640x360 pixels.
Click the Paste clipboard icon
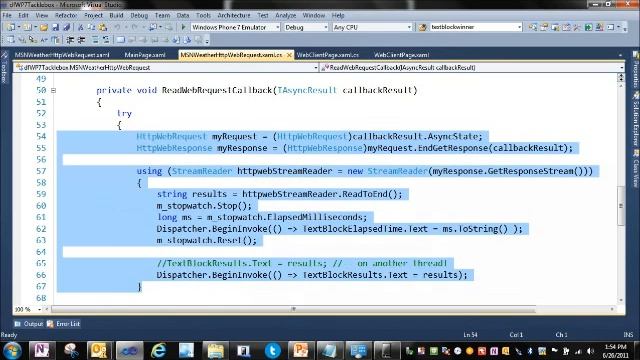[x=103, y=27]
